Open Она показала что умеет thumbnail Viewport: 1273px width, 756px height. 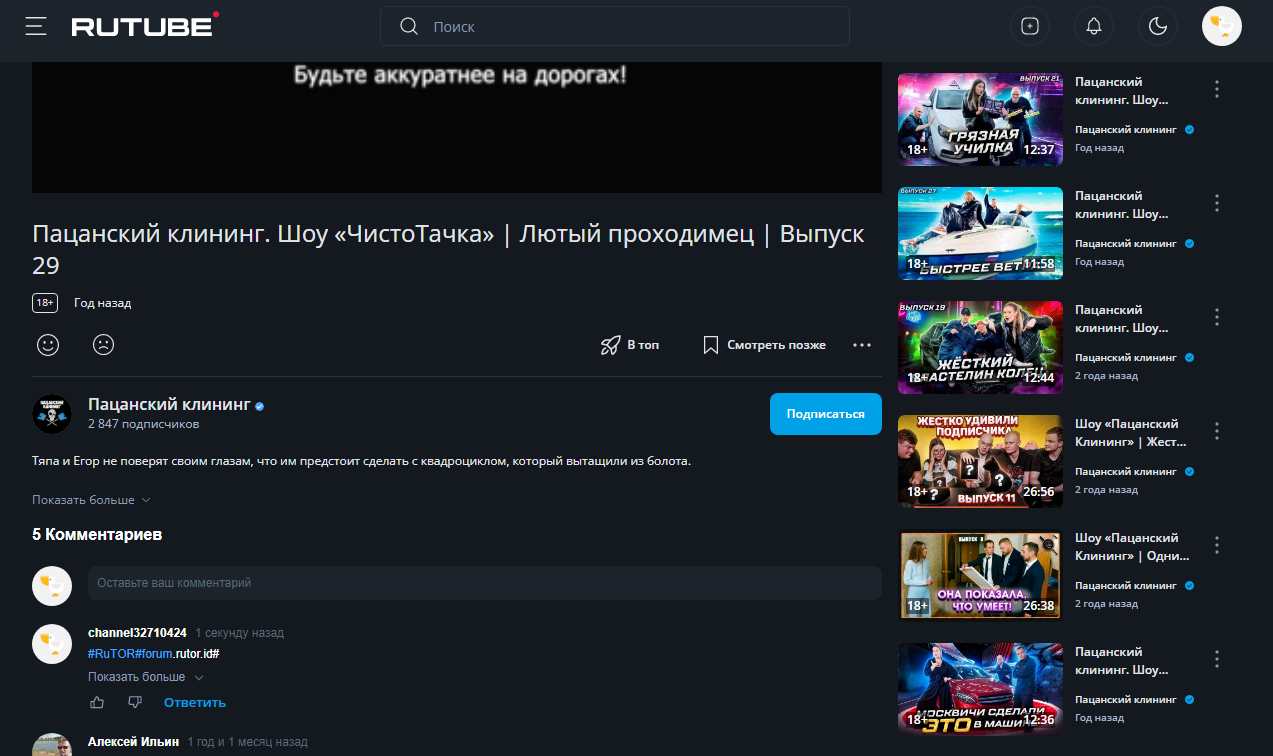(x=980, y=576)
